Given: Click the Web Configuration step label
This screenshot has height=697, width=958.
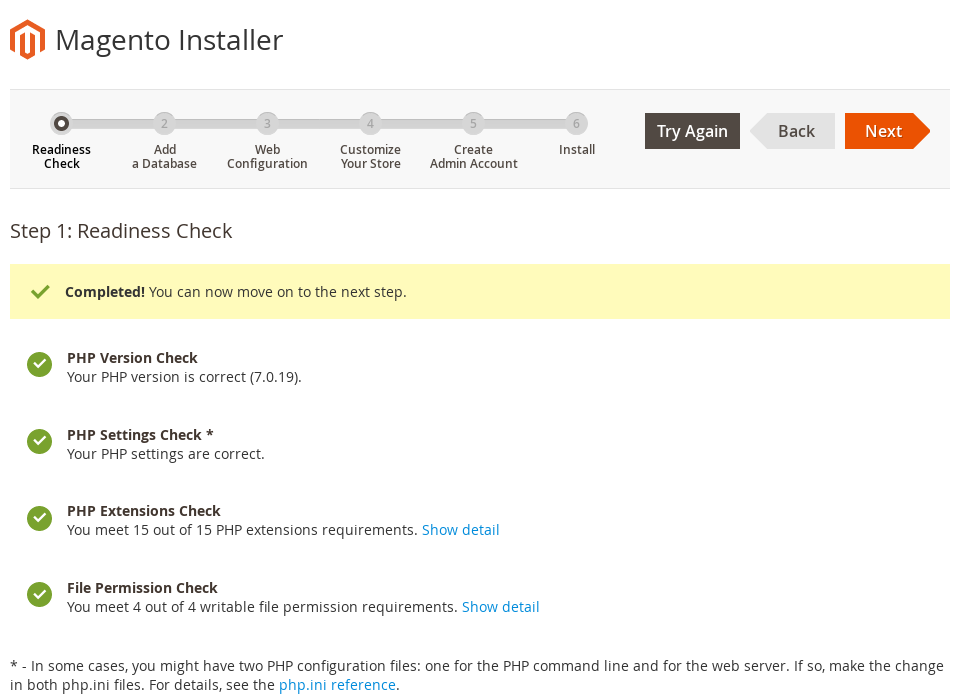Looking at the screenshot, I should (267, 156).
